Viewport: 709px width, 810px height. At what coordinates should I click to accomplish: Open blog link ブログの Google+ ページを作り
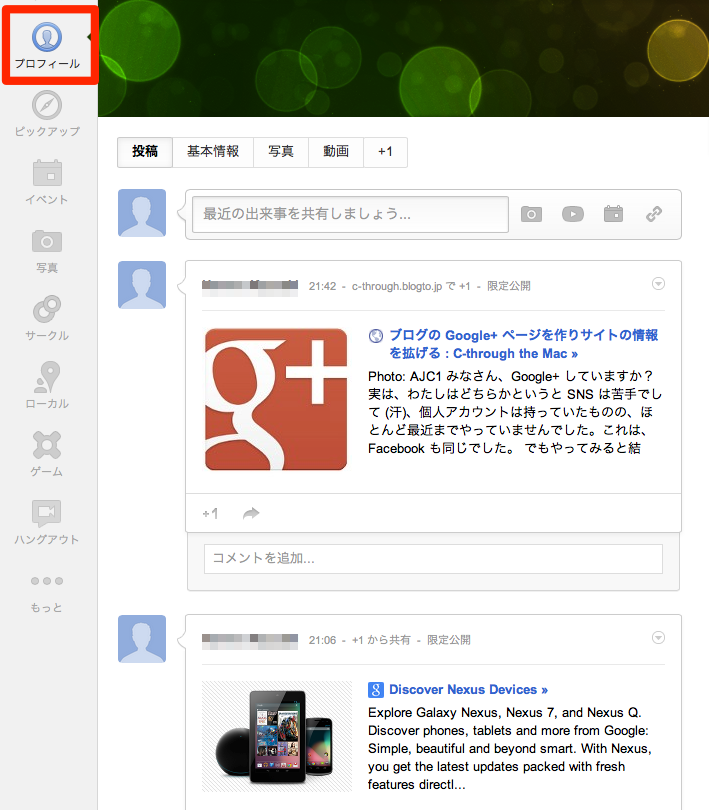[523, 344]
